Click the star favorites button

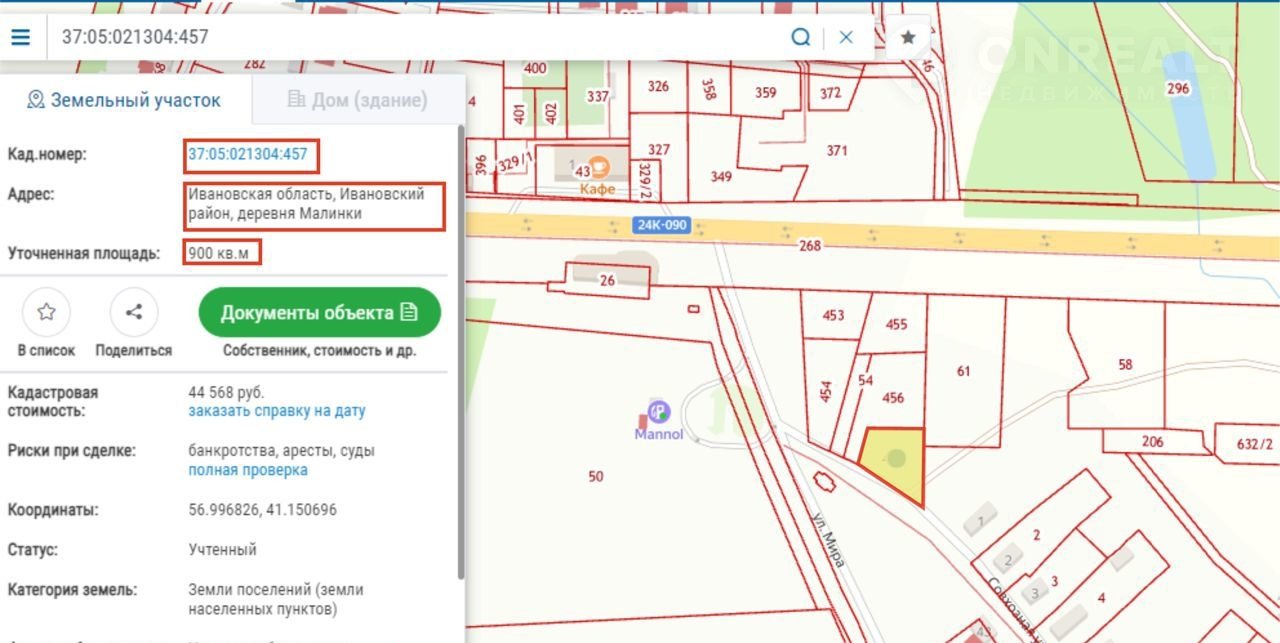pyautogui.click(x=908, y=38)
